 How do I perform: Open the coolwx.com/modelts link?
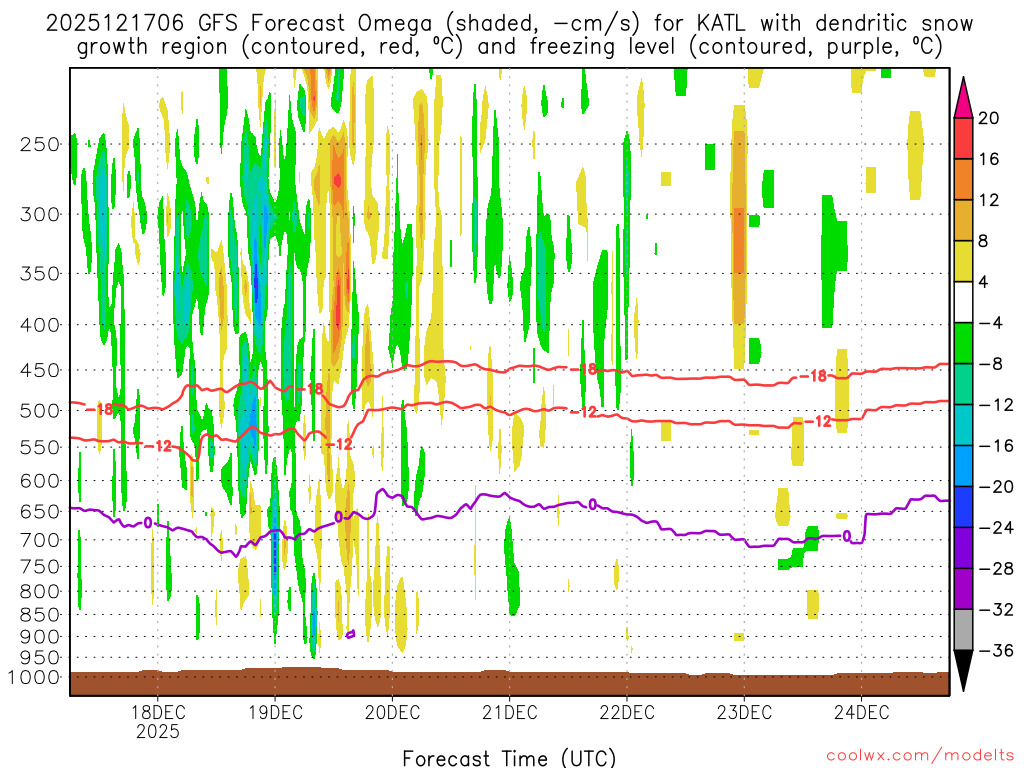(x=919, y=756)
